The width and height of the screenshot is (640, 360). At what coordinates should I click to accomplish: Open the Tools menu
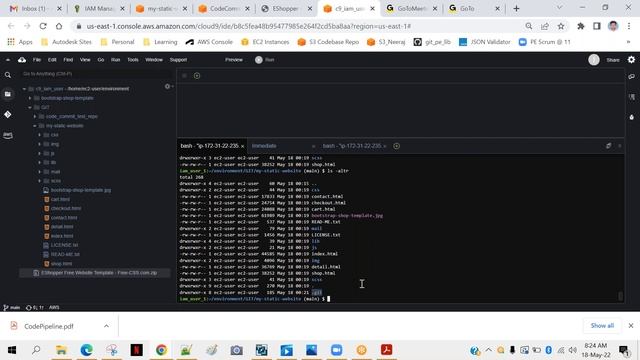tap(133, 60)
